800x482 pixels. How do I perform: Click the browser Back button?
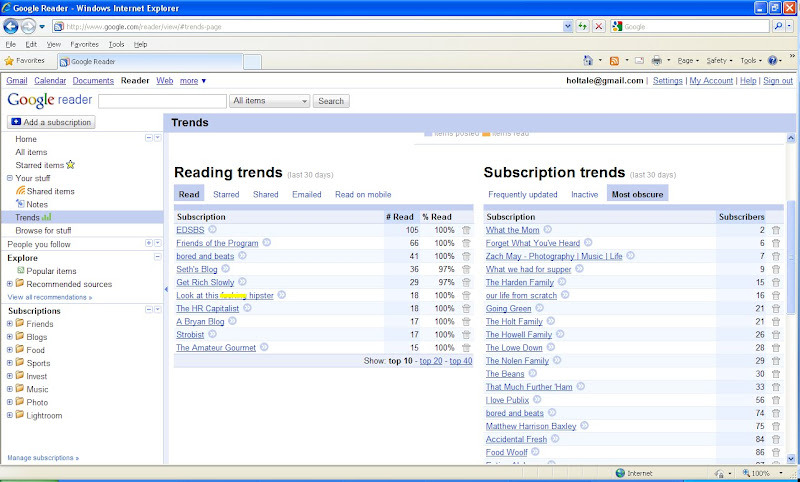[11, 26]
